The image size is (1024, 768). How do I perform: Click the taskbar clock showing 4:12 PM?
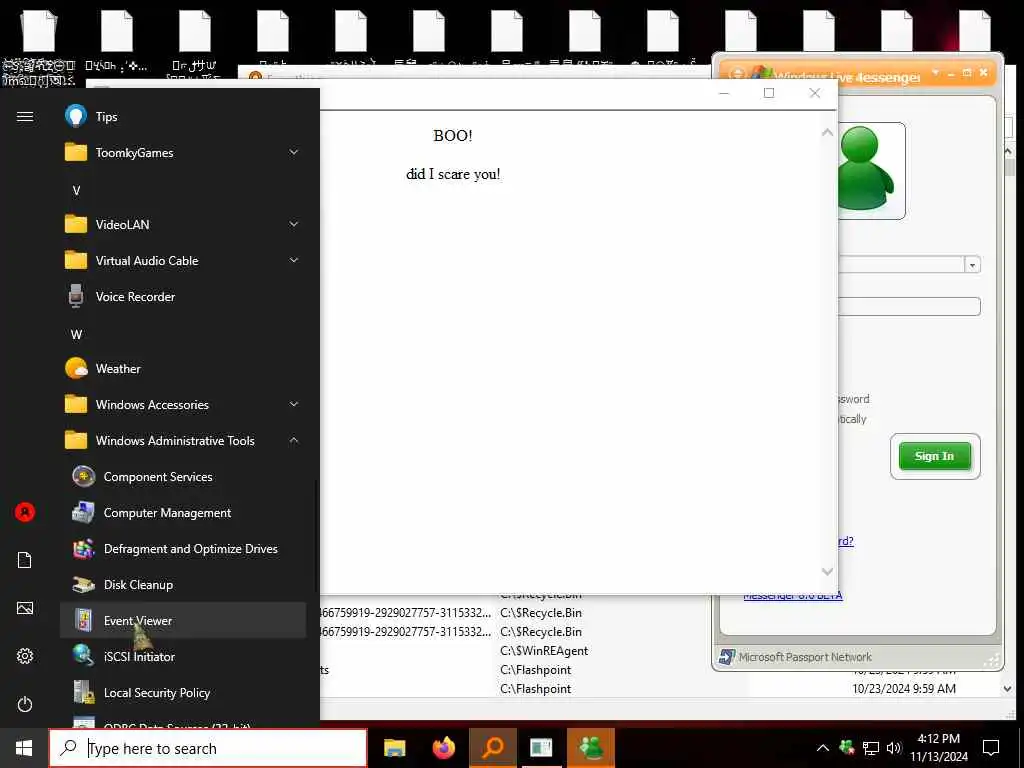[938, 748]
